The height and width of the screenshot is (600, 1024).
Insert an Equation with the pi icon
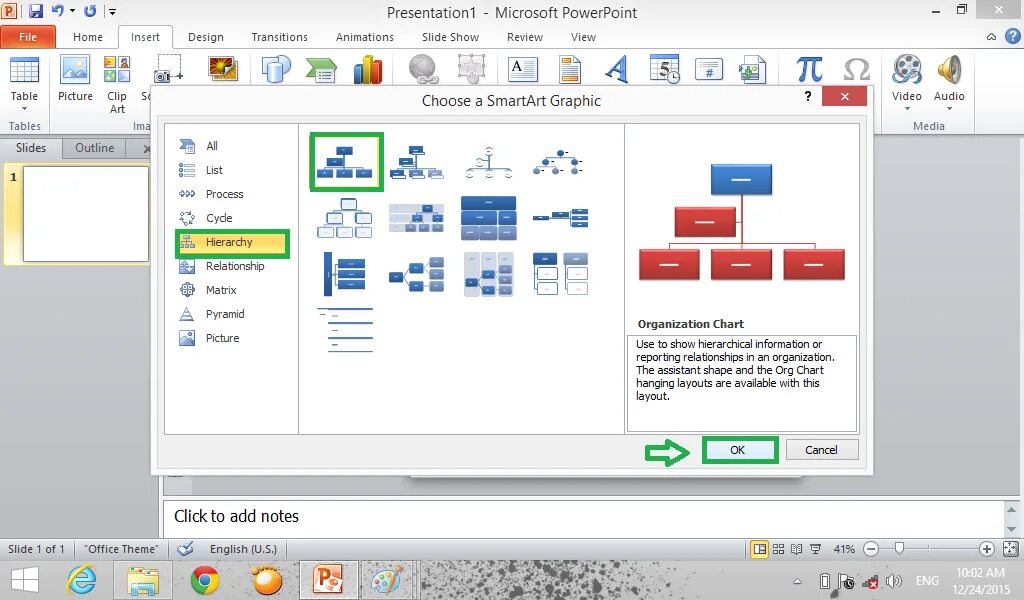point(809,70)
